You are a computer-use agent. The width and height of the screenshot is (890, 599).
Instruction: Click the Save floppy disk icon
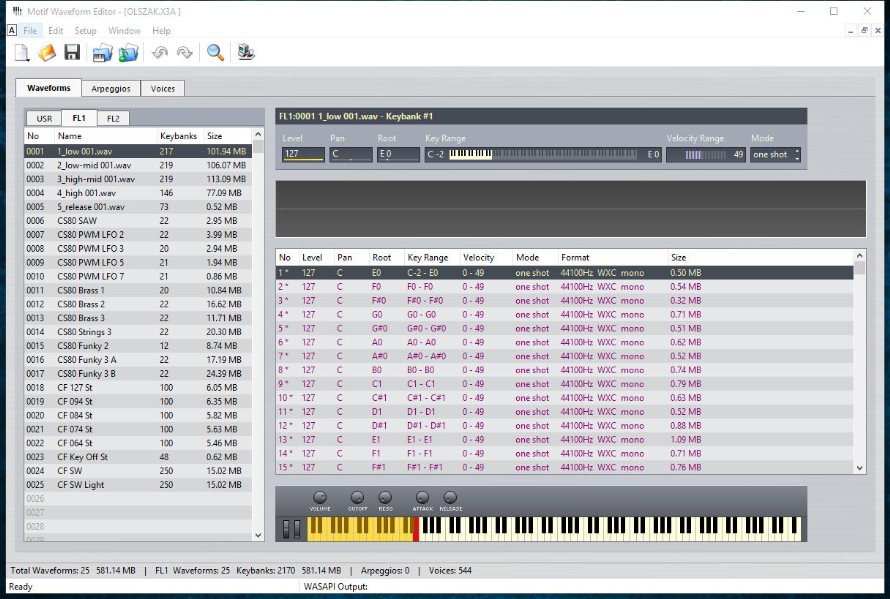pos(72,53)
